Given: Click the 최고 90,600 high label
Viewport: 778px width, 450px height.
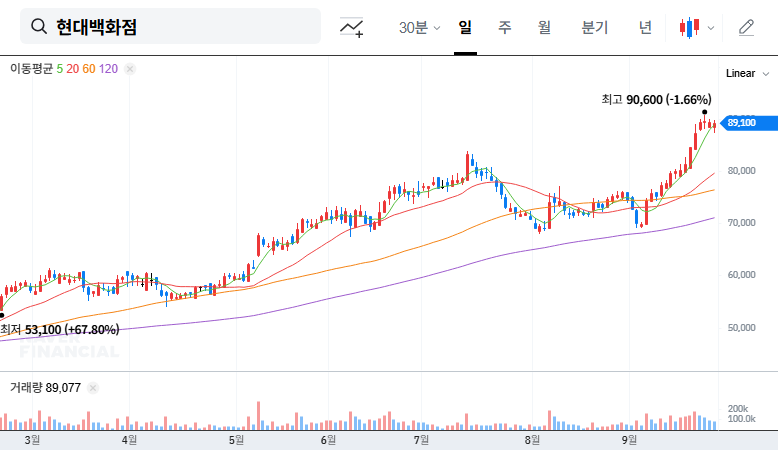Looking at the screenshot, I should tap(656, 100).
